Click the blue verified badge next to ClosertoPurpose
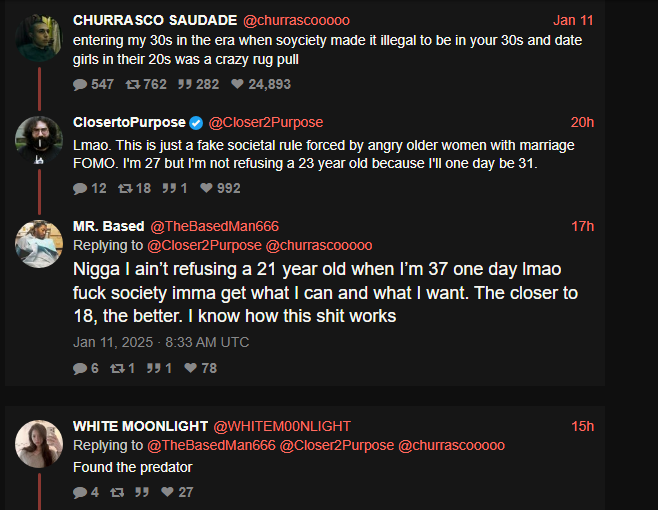This screenshot has width=658, height=510. pyautogui.click(x=196, y=123)
